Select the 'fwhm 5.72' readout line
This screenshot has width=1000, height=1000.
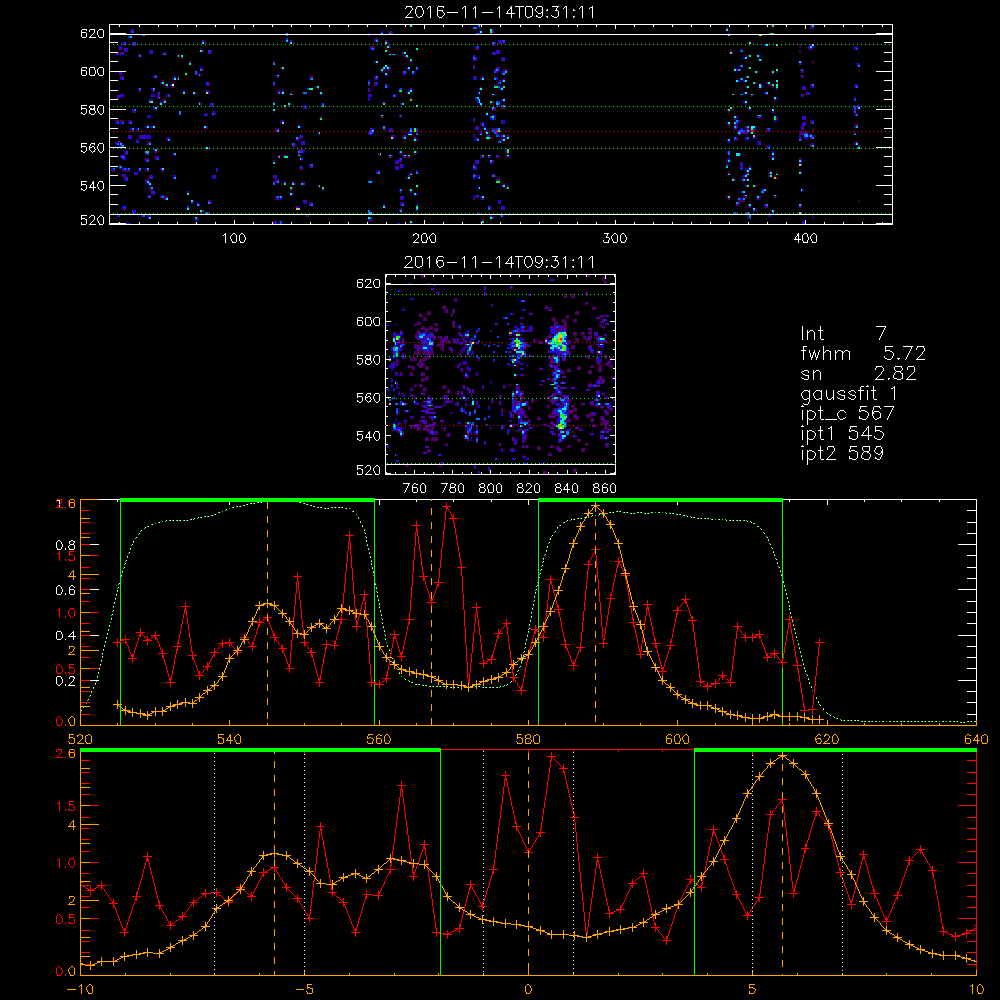(863, 353)
